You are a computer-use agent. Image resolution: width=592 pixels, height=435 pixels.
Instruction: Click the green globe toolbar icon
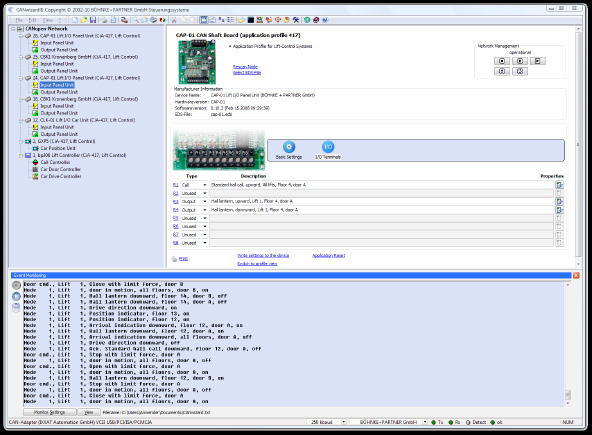pos(307,20)
